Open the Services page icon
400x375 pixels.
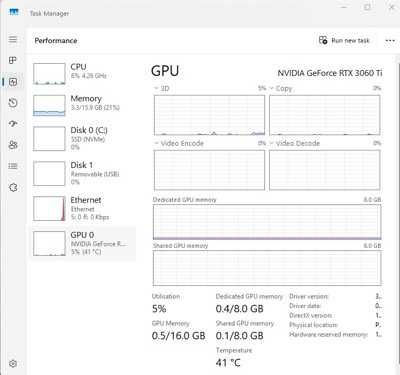pos(13,187)
